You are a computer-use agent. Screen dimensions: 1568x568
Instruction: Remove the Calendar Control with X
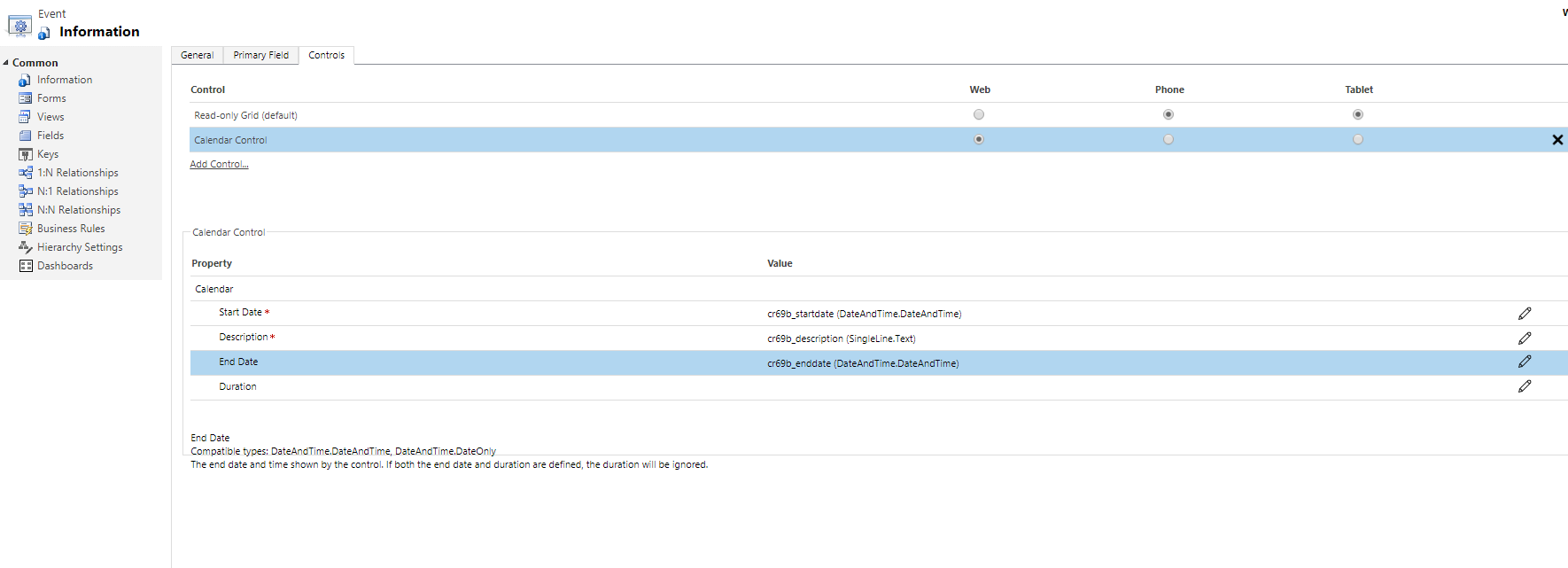coord(1556,140)
